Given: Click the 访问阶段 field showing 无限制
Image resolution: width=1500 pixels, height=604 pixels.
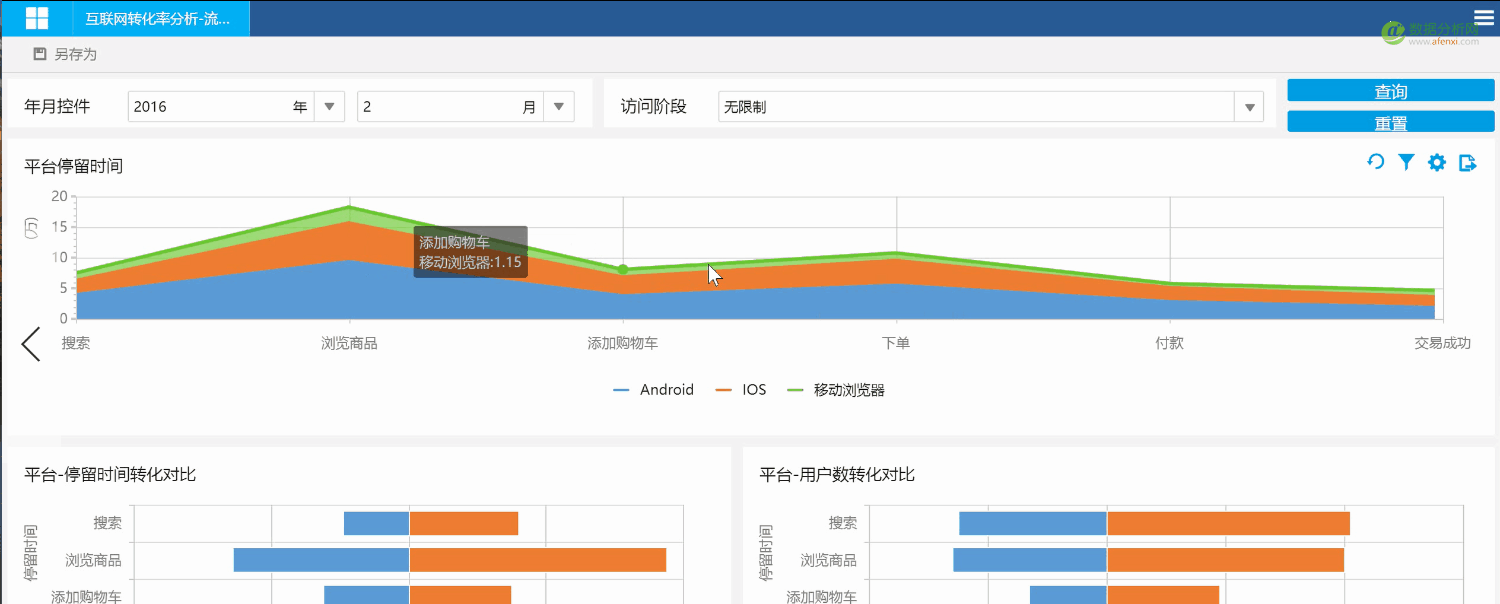Looking at the screenshot, I should click(x=977, y=107).
